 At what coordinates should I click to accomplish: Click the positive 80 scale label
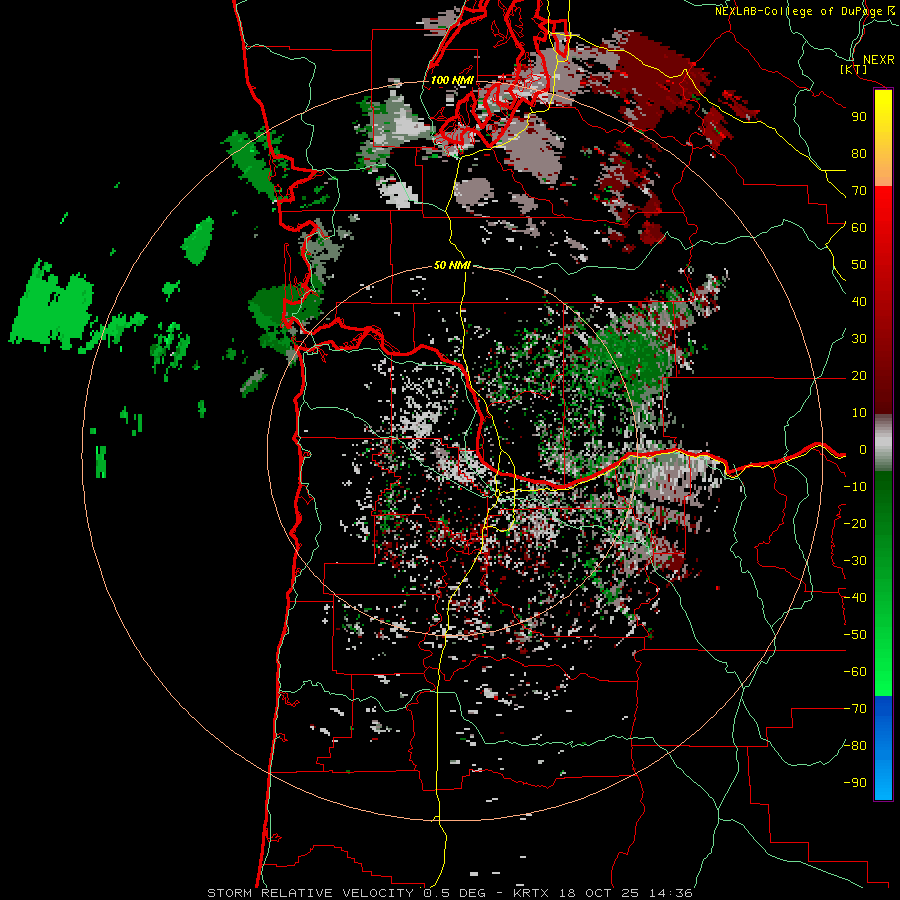[x=859, y=154]
